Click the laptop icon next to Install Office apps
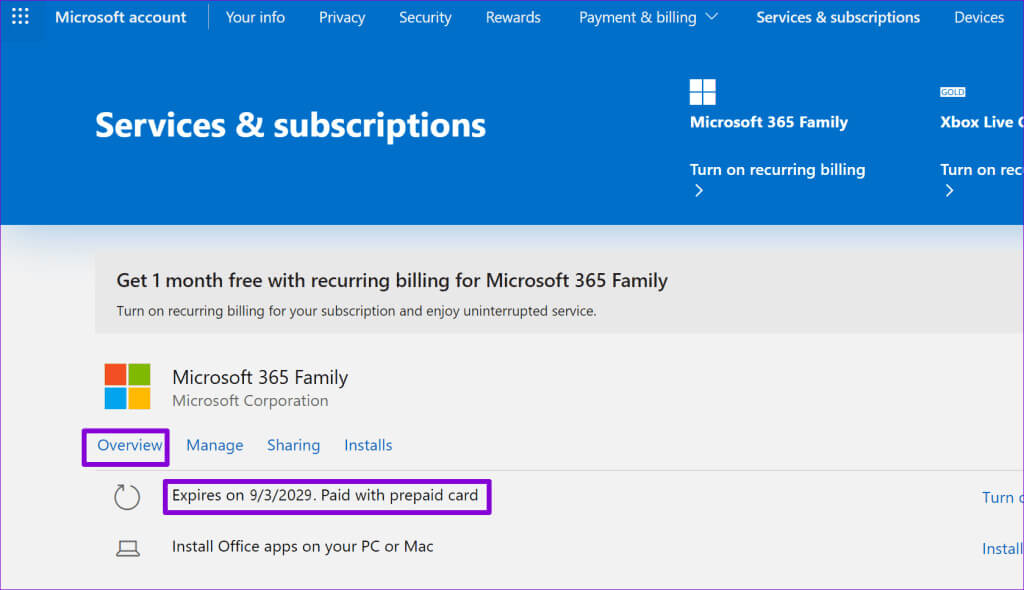This screenshot has height=590, width=1024. 127,548
